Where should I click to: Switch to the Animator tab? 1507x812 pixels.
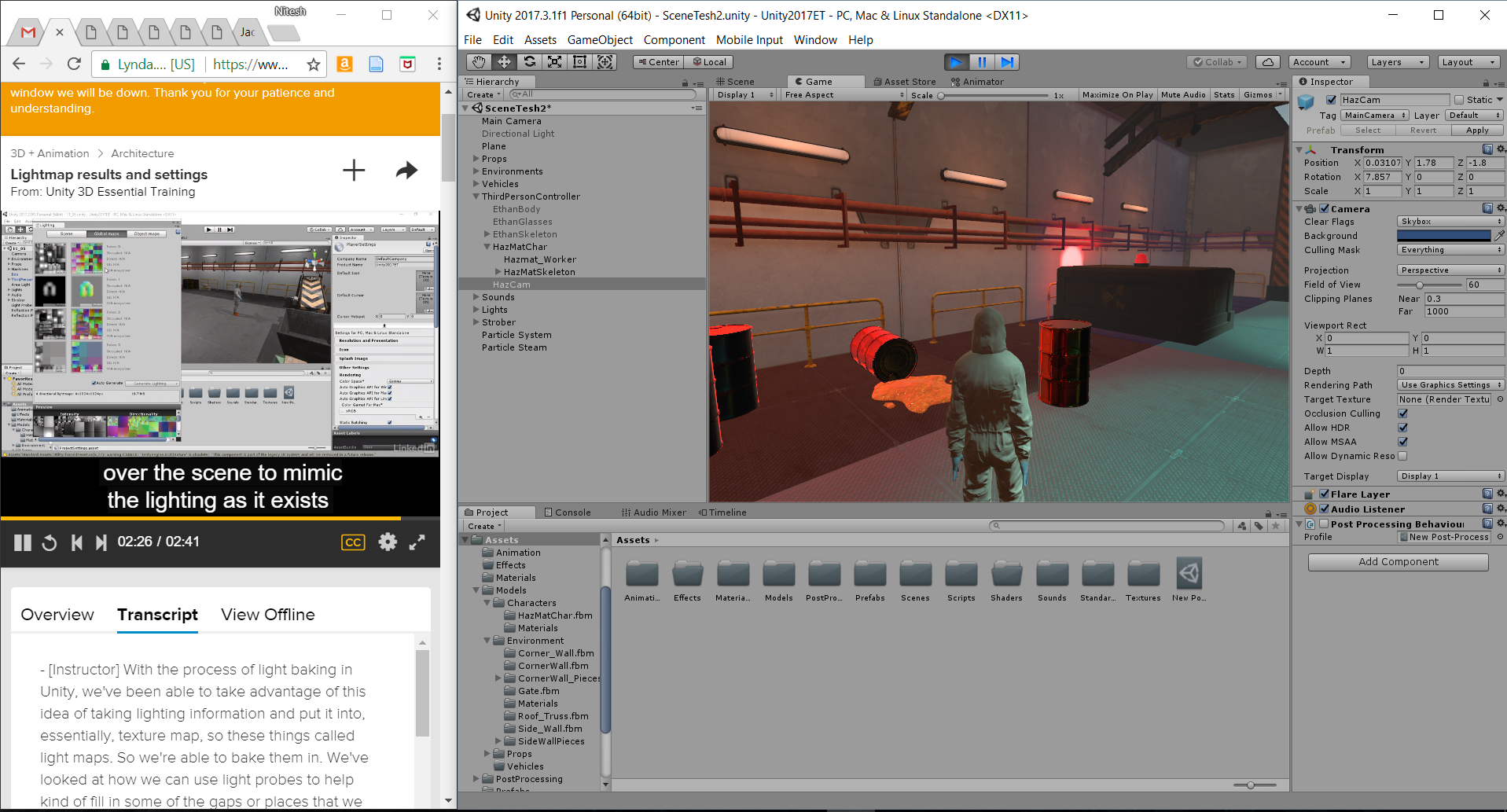[977, 82]
